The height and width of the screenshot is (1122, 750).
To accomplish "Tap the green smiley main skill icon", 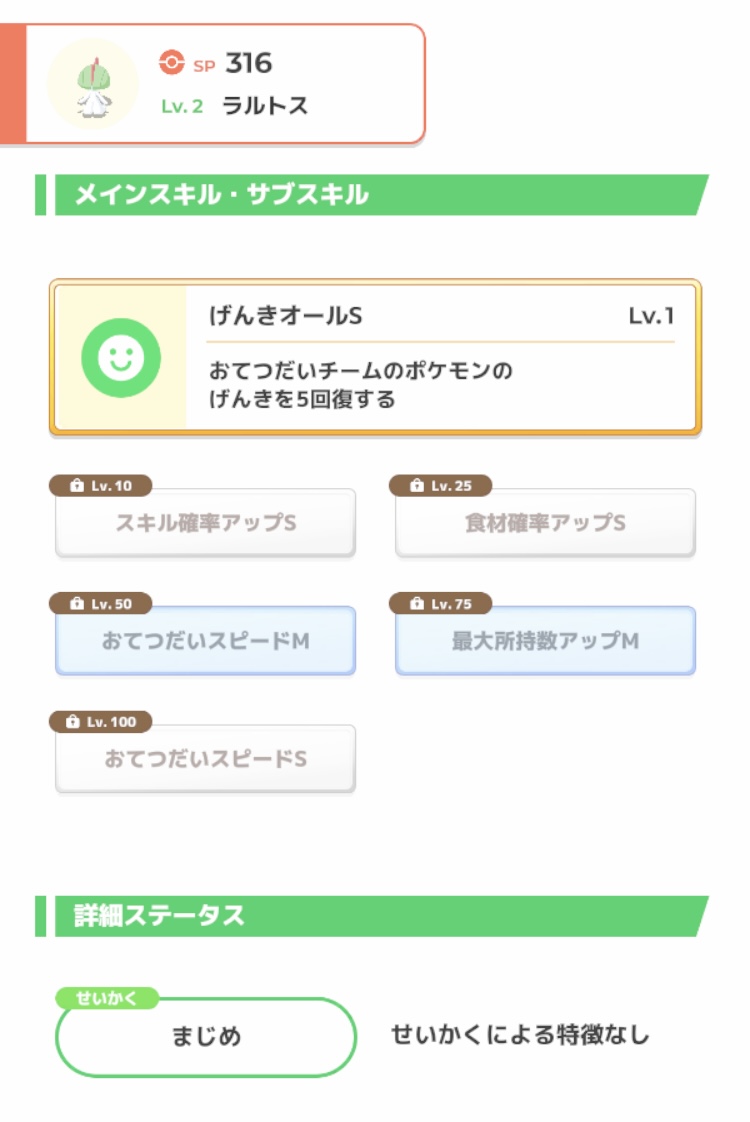I will tap(121, 357).
